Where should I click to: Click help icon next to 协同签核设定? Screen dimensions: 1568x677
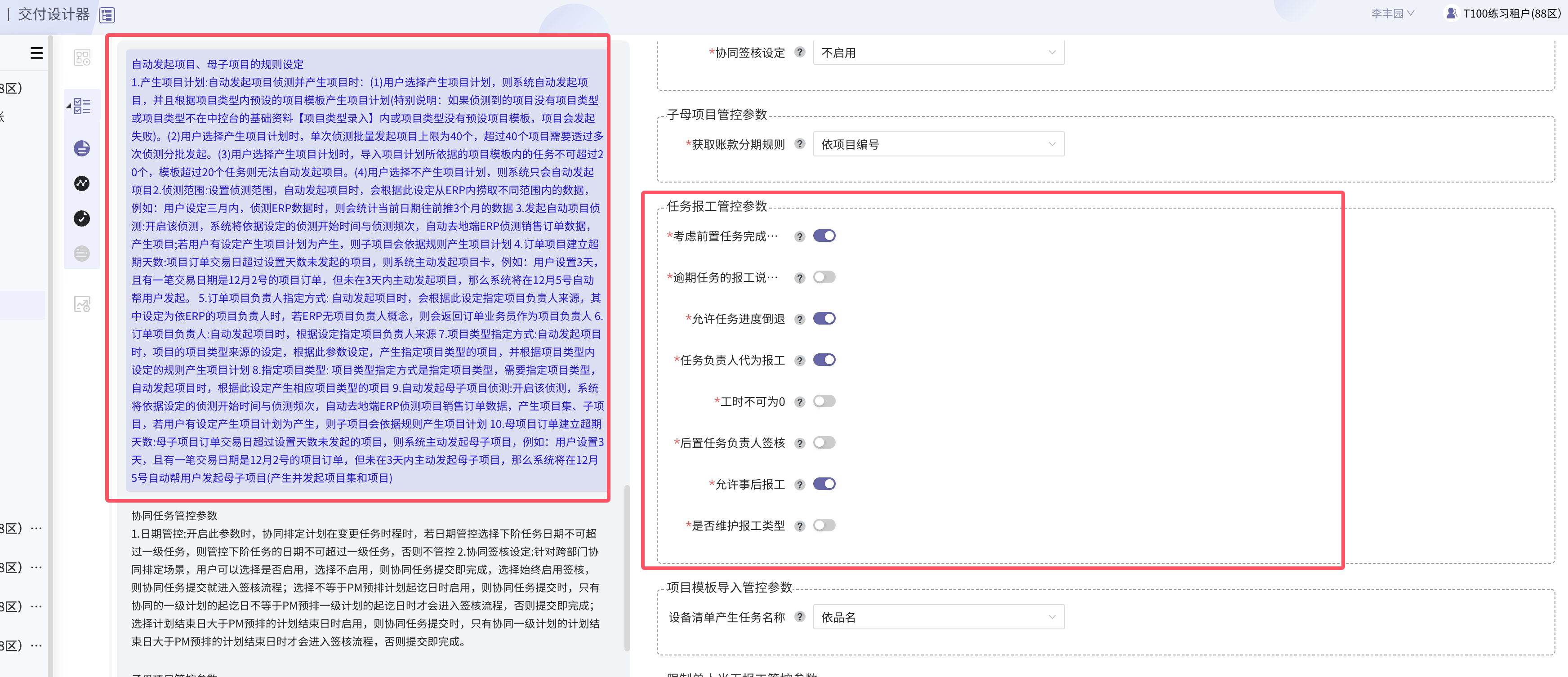click(800, 52)
